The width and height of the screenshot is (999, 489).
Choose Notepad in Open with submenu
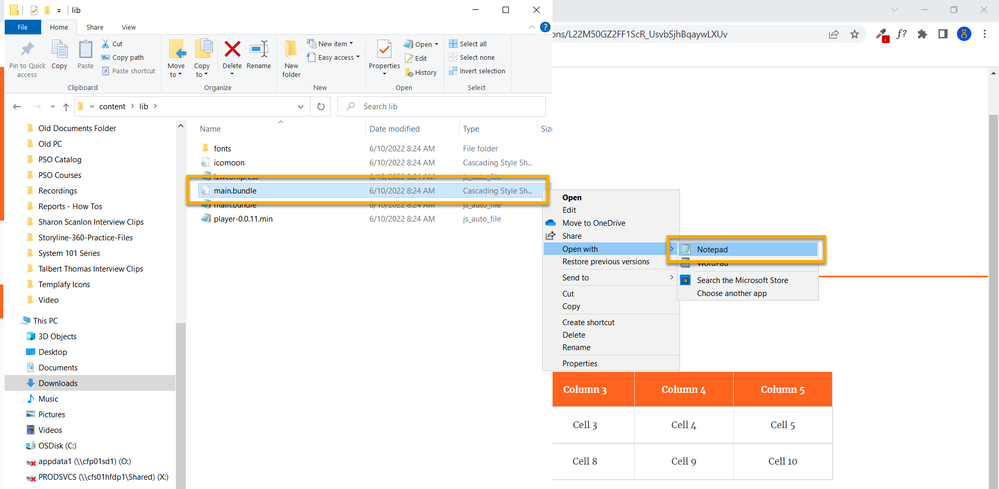(x=712, y=249)
